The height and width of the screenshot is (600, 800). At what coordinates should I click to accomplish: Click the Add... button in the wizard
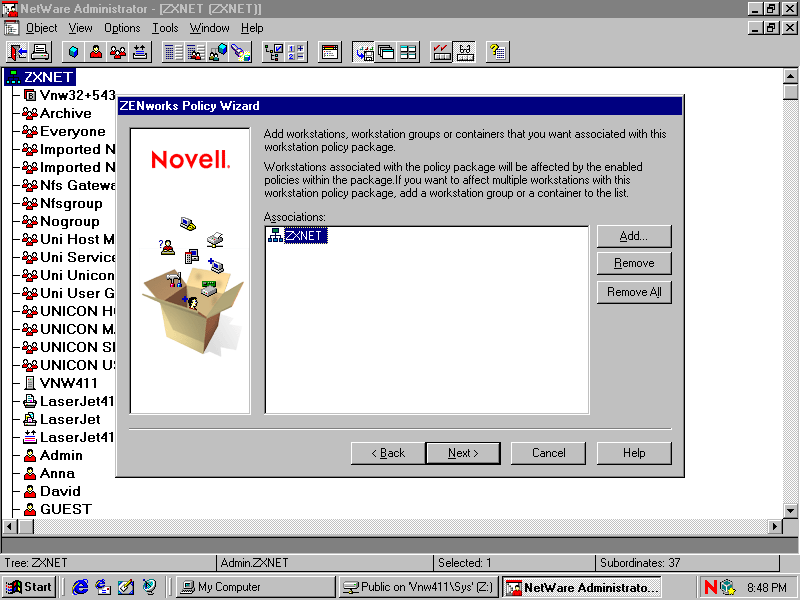point(634,236)
